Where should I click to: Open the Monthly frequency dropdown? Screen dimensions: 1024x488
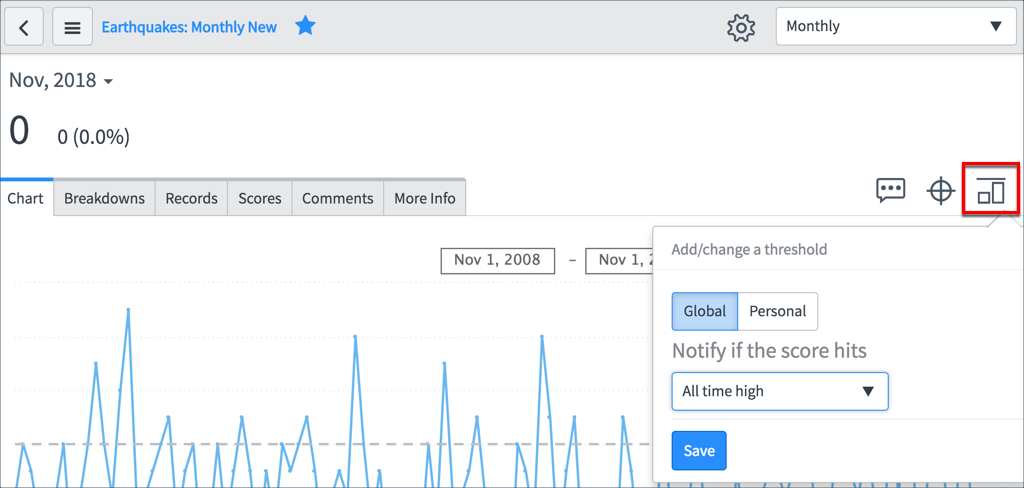894,26
